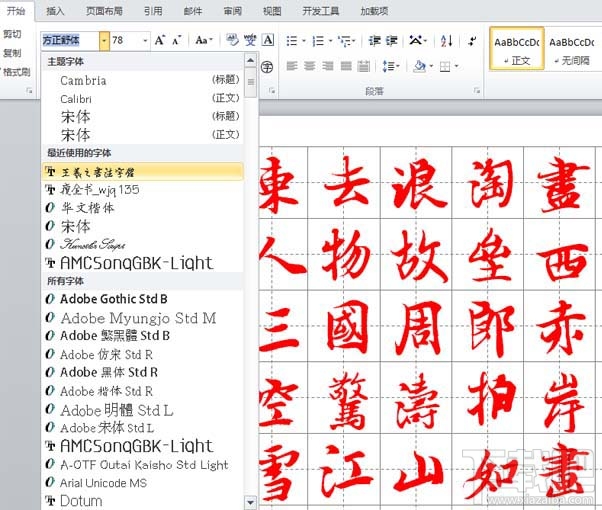This screenshot has height=510, width=602.
Task: Click the 剪切 (Cut) button
Action: click(12, 34)
